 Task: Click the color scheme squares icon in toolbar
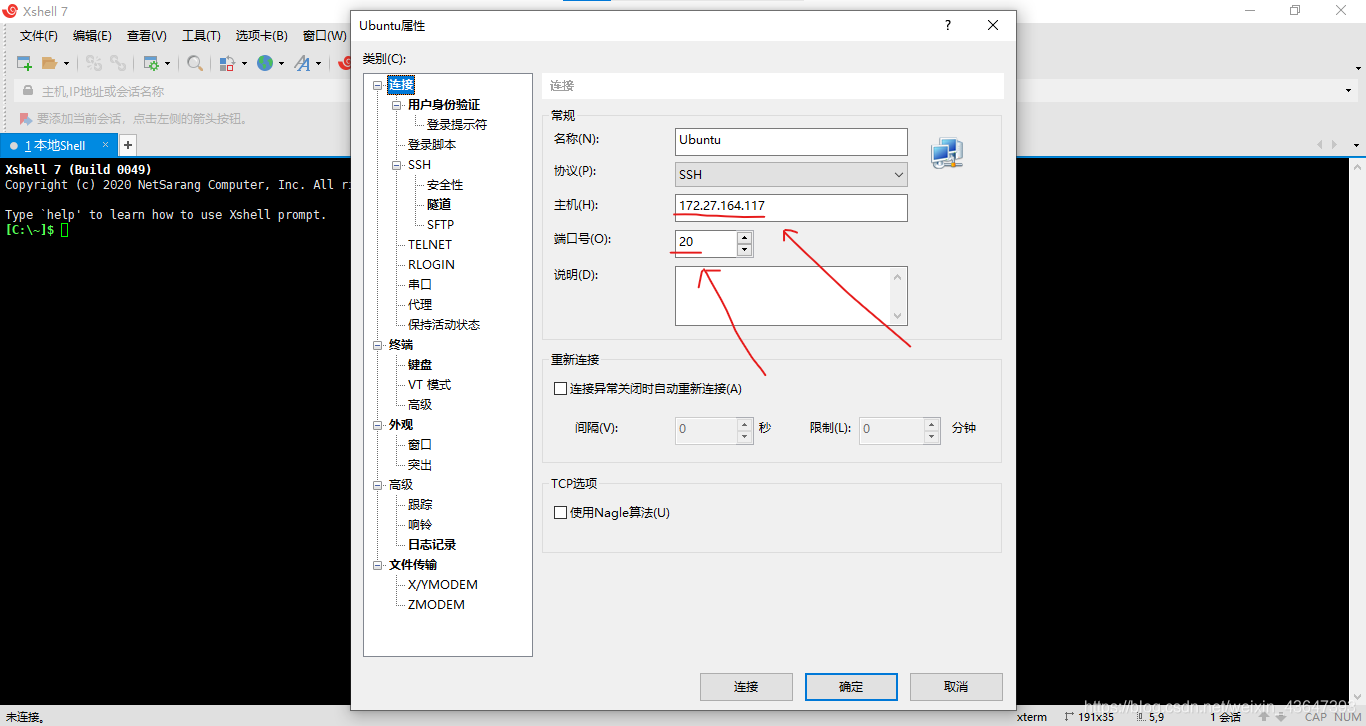(x=227, y=63)
